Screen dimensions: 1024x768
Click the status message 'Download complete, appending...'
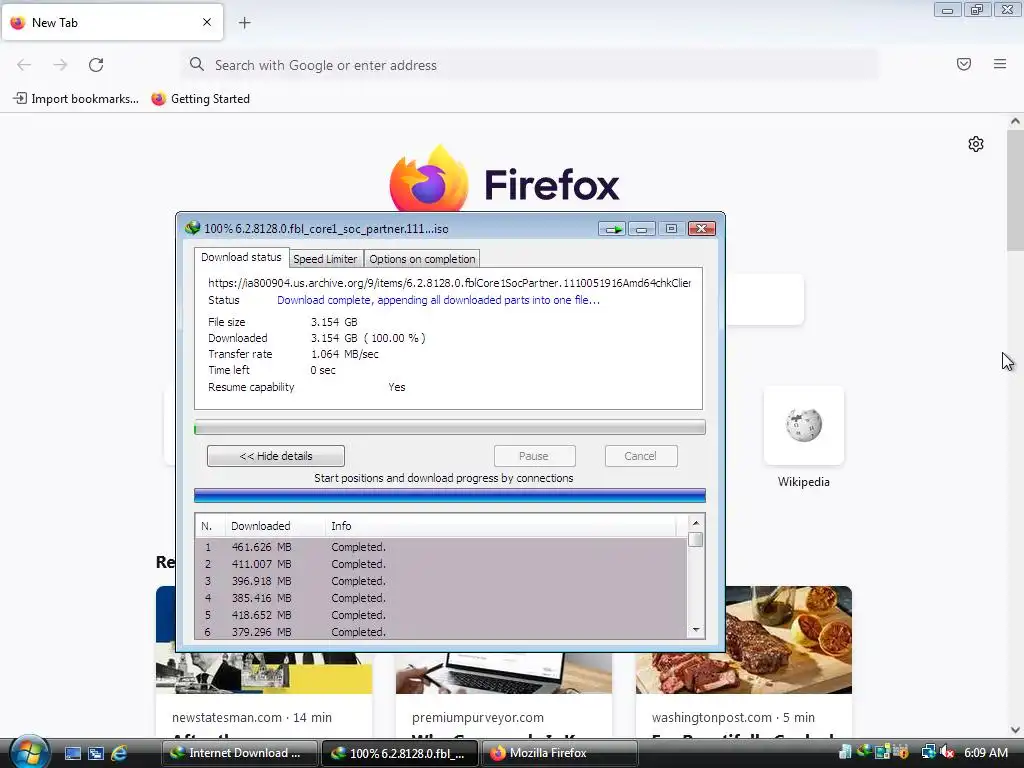coord(438,300)
